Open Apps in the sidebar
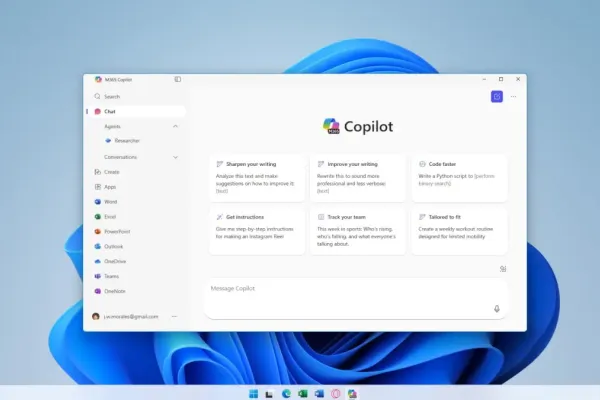The image size is (600, 400). click(138, 187)
